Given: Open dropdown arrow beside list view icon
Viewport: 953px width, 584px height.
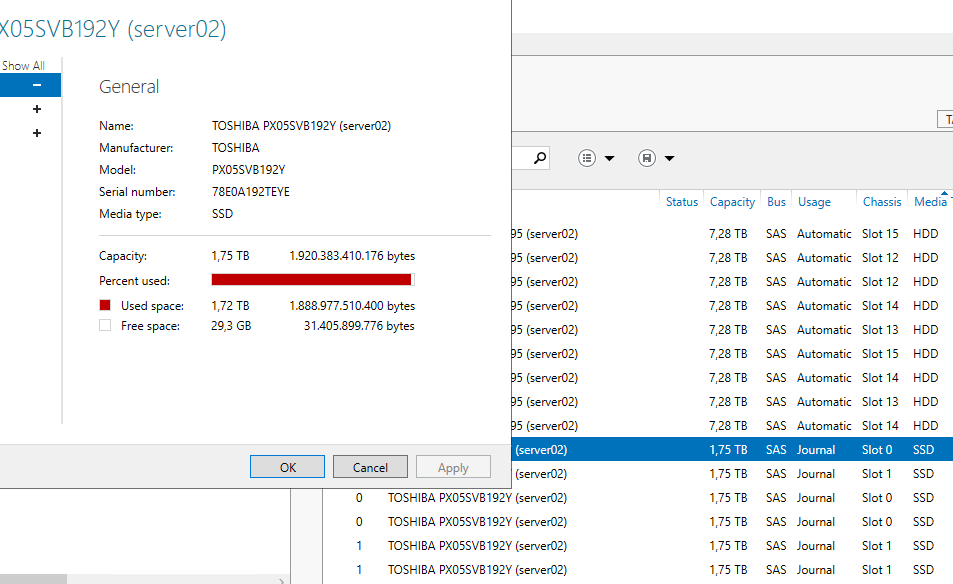Looking at the screenshot, I should click(x=610, y=159).
